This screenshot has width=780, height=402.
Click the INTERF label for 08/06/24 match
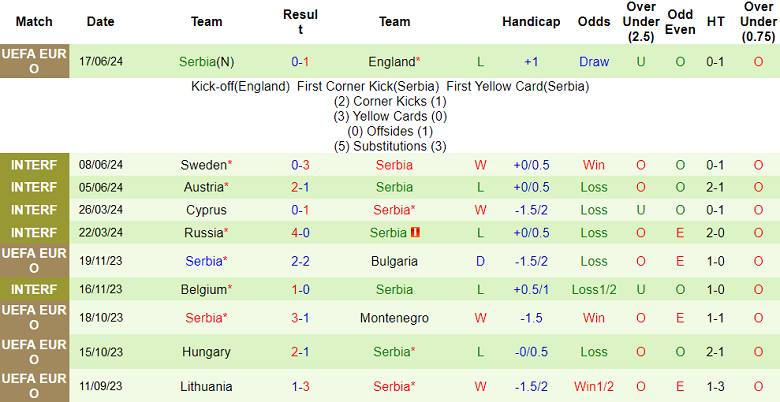pos(34,164)
